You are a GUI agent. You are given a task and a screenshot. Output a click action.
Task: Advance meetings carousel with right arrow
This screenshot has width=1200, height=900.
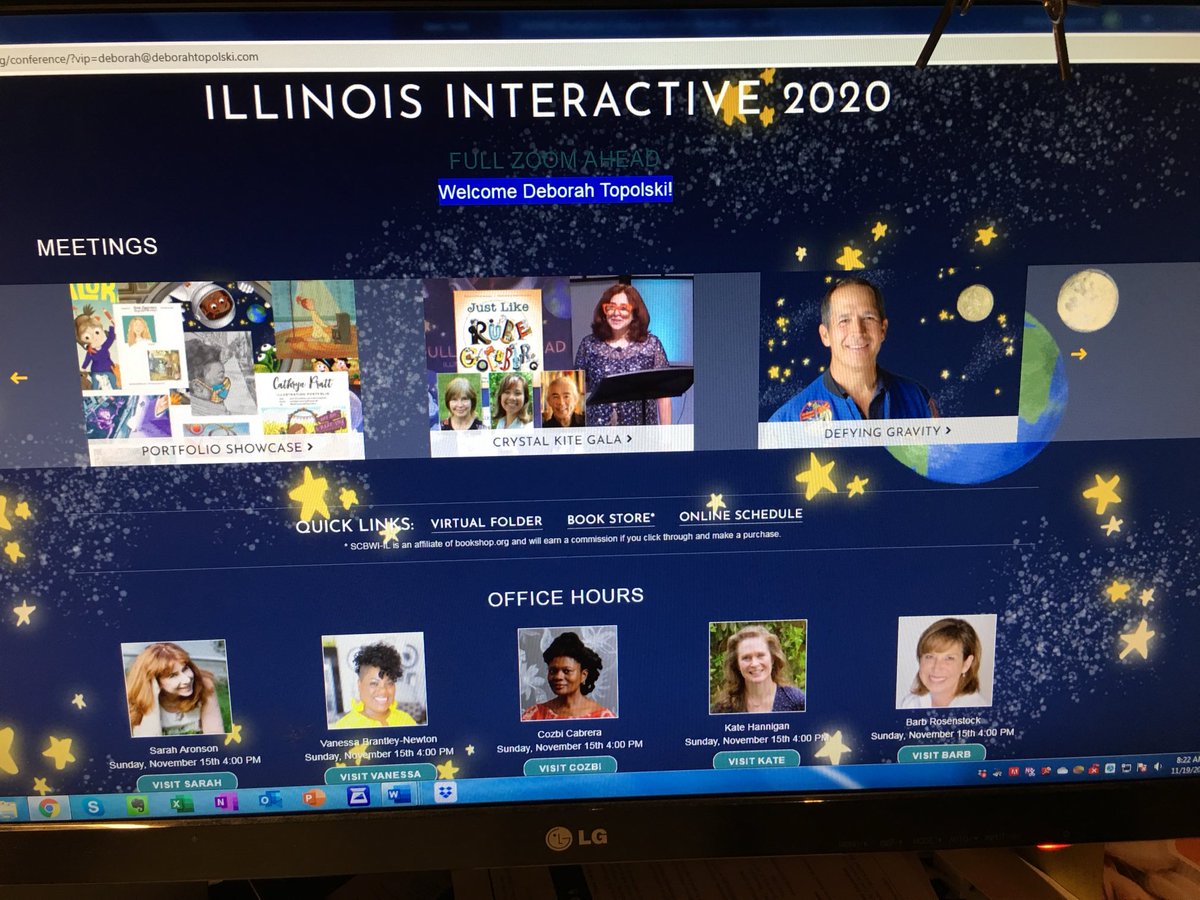(x=1078, y=353)
